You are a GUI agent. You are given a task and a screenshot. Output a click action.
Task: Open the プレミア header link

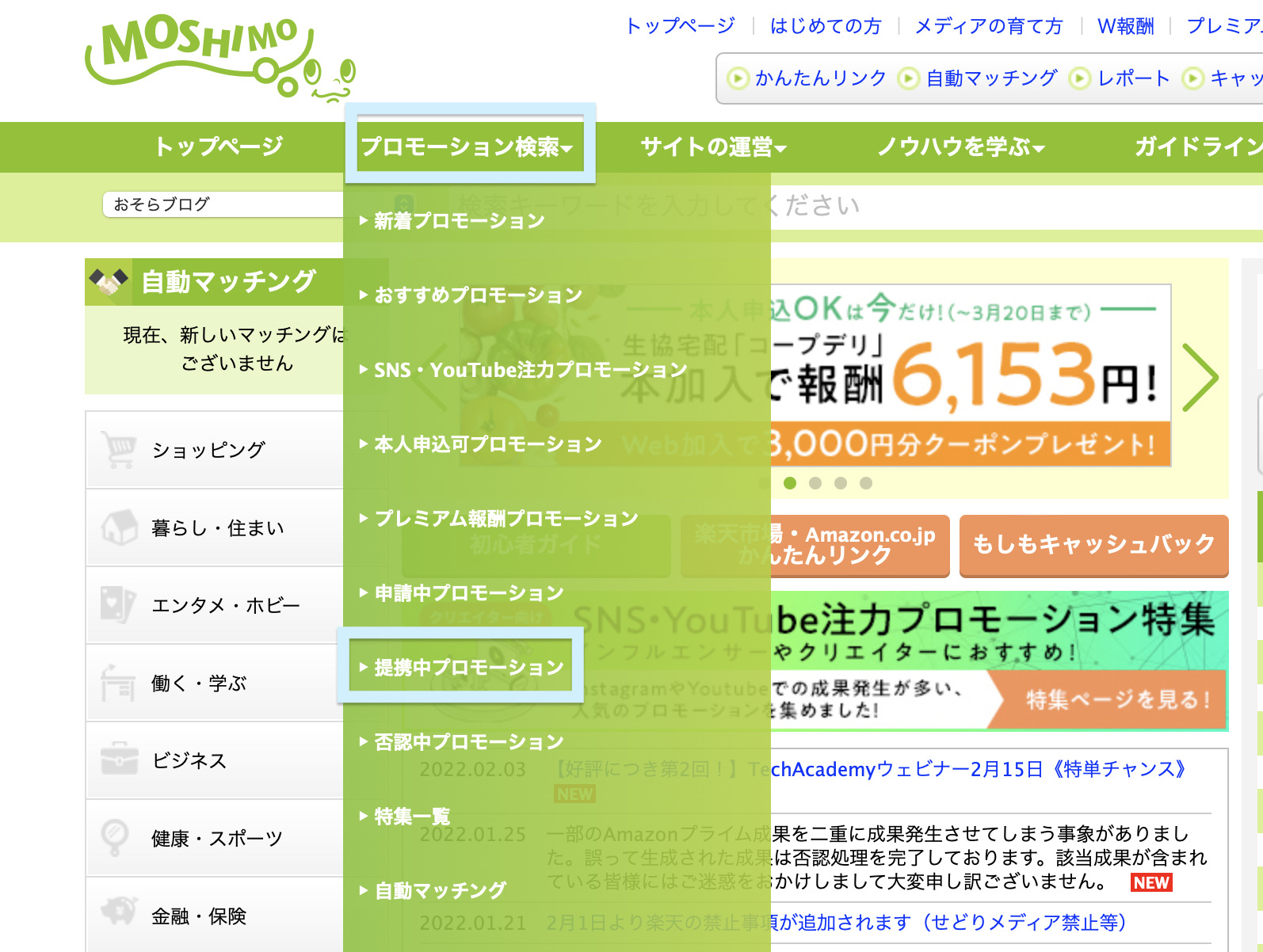(1224, 26)
